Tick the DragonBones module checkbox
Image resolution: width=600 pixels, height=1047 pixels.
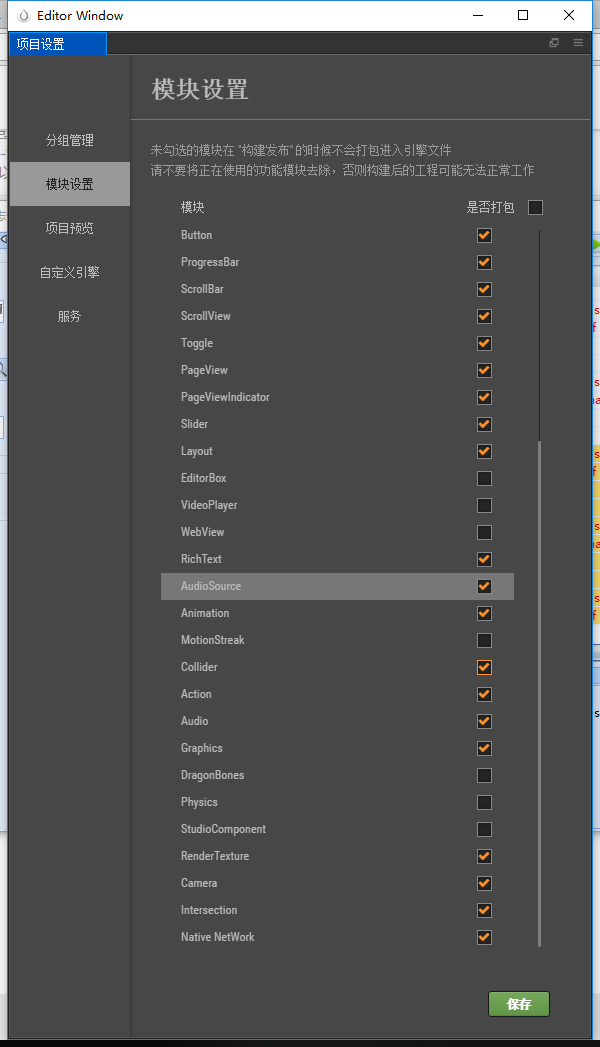tap(484, 775)
